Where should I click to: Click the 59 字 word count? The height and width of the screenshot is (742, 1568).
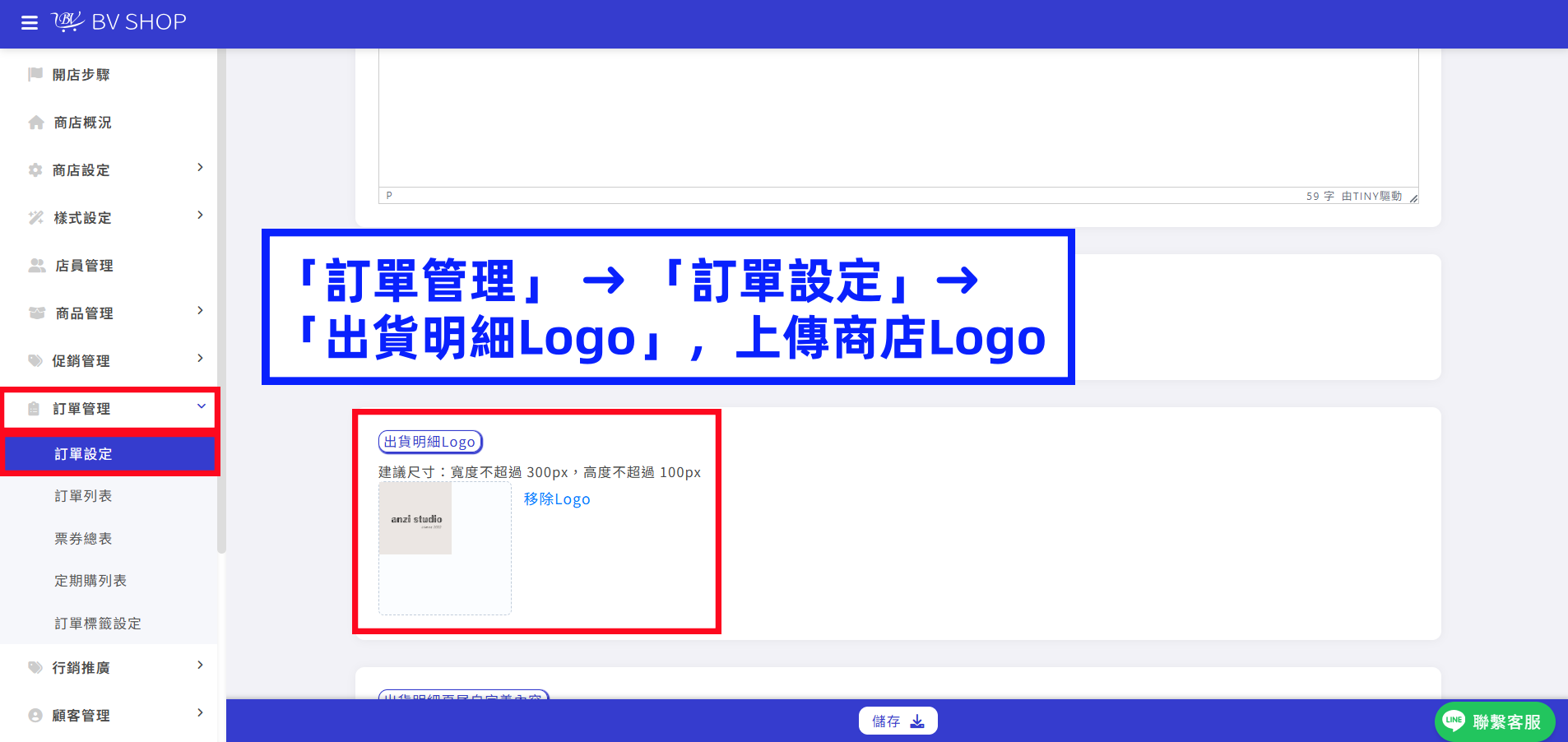point(1320,197)
